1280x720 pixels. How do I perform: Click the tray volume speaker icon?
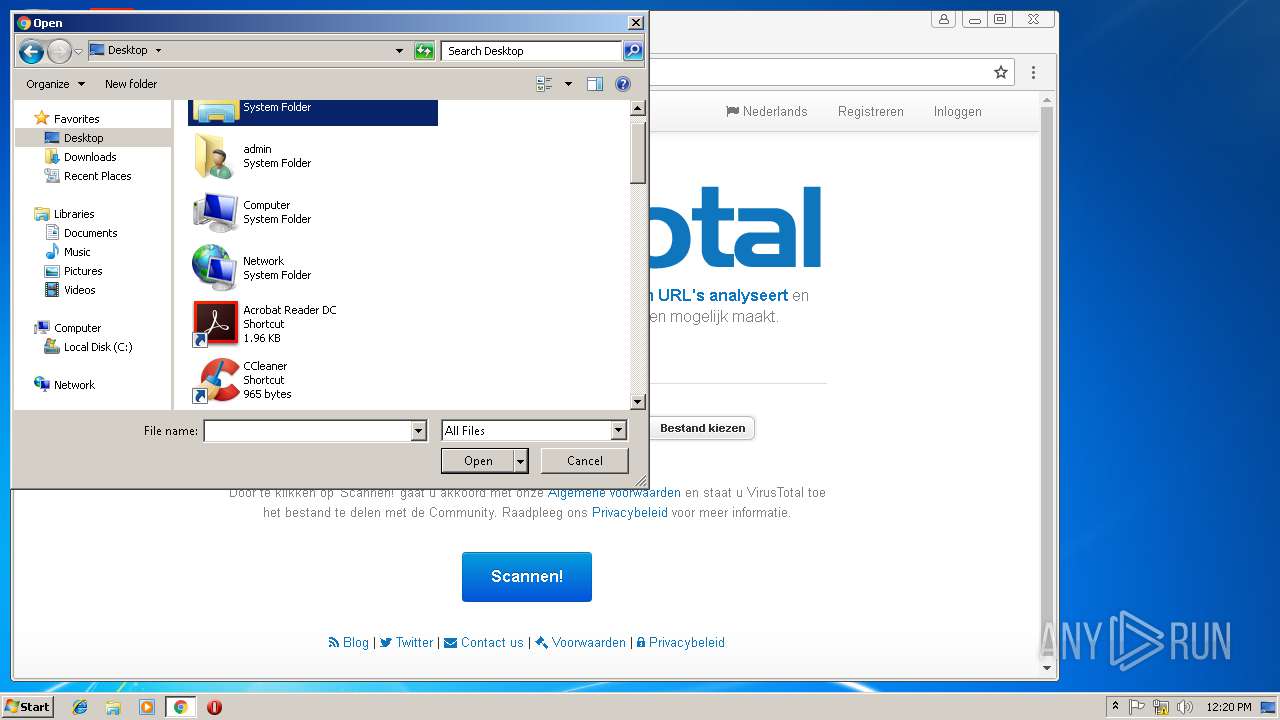1185,707
